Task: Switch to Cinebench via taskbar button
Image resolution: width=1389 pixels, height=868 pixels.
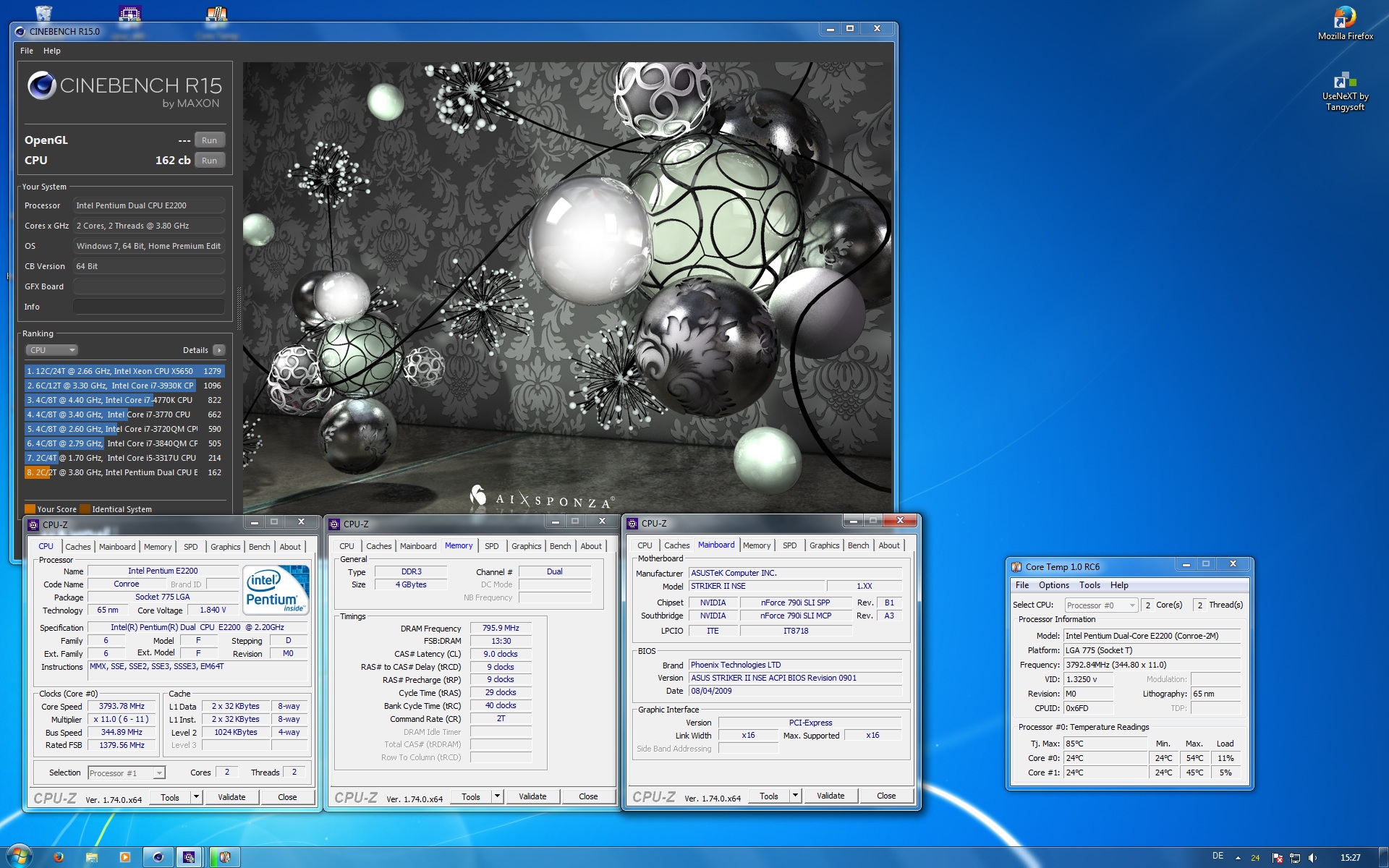Action: click(x=158, y=857)
